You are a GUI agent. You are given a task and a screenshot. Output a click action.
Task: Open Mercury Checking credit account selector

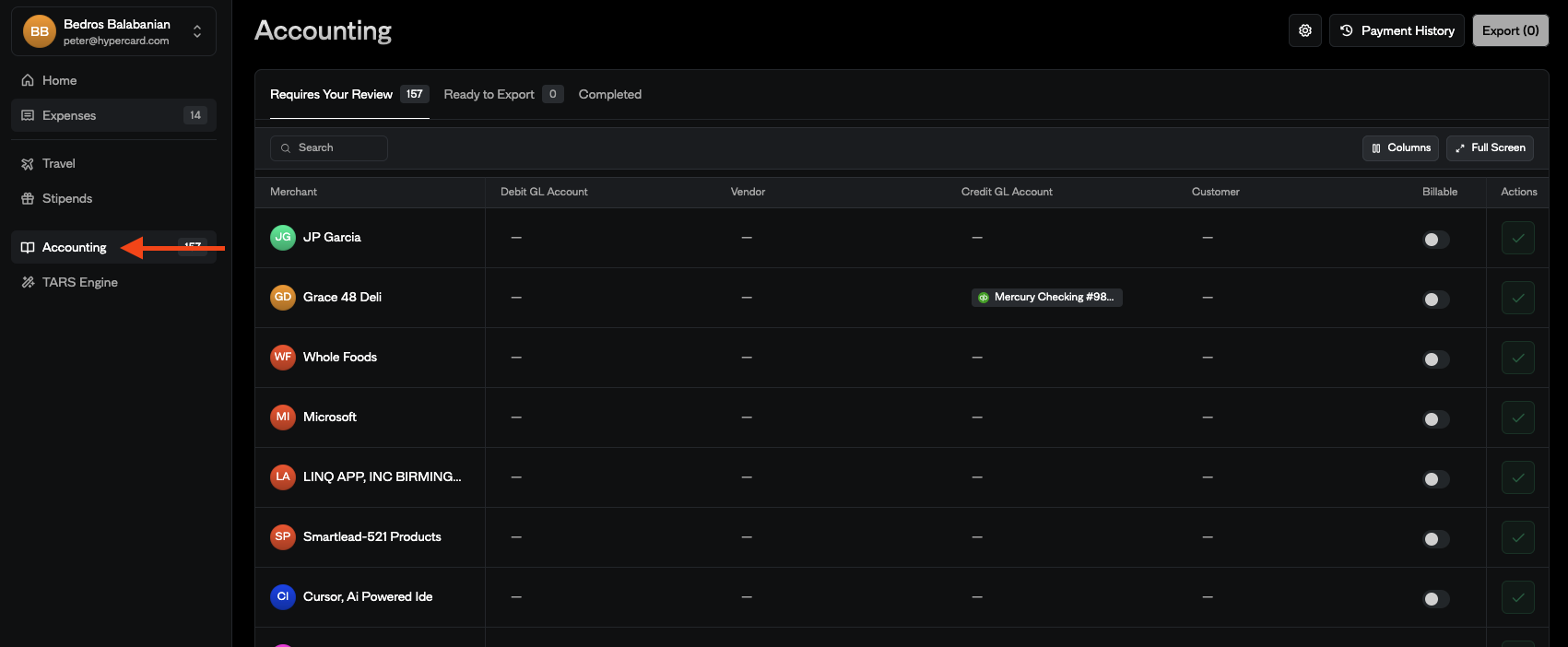1046,297
